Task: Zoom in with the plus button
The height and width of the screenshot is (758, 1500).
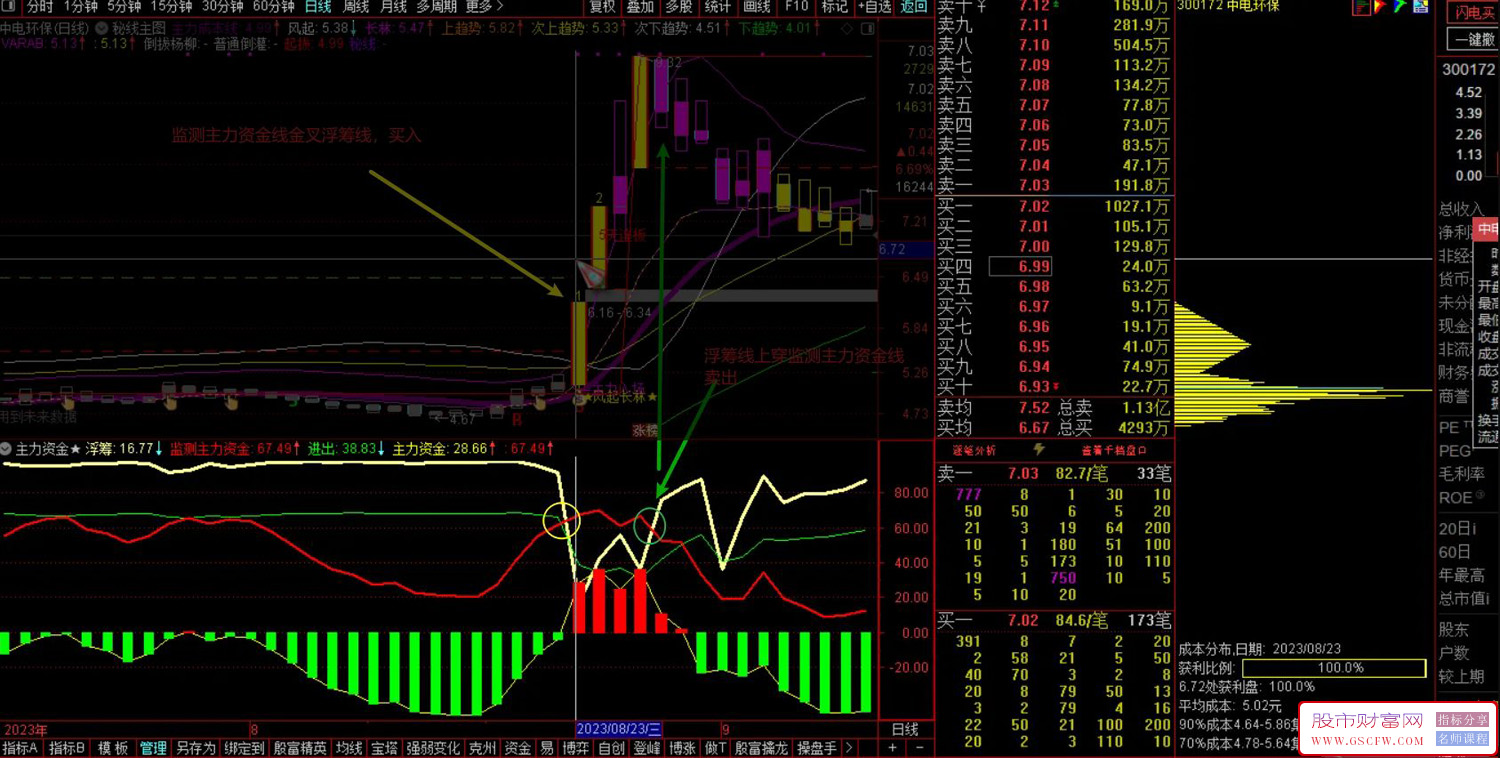Action: tap(893, 748)
